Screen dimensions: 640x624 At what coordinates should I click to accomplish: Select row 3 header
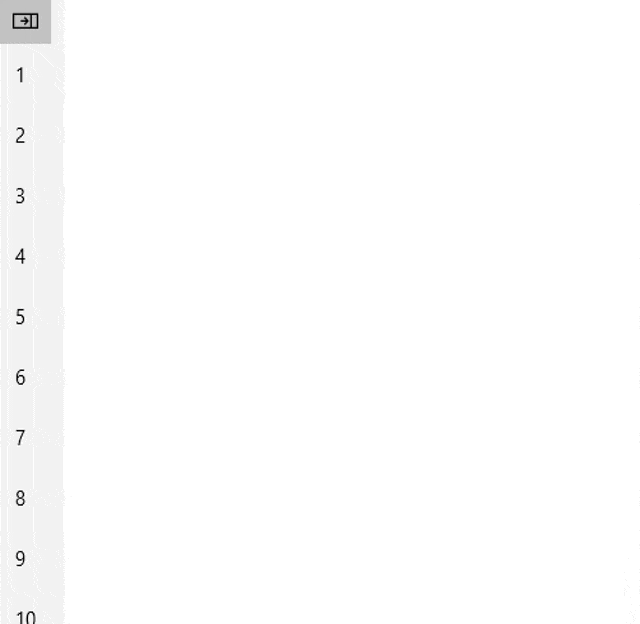tap(32, 196)
